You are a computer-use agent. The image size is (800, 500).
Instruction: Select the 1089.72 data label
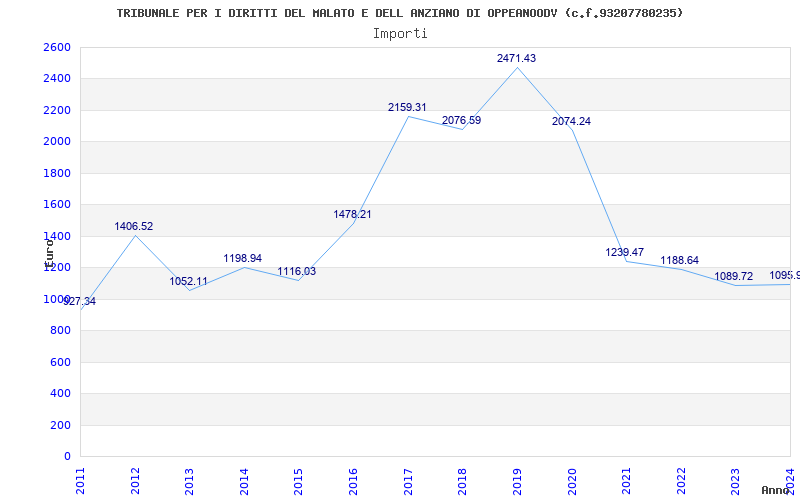click(734, 277)
